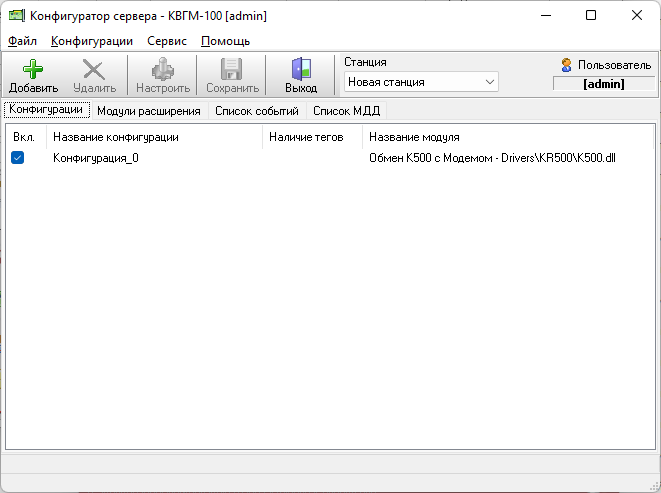The image size is (661, 493).
Task: Select the Конфигурация_0 row name
Action: 96,158
